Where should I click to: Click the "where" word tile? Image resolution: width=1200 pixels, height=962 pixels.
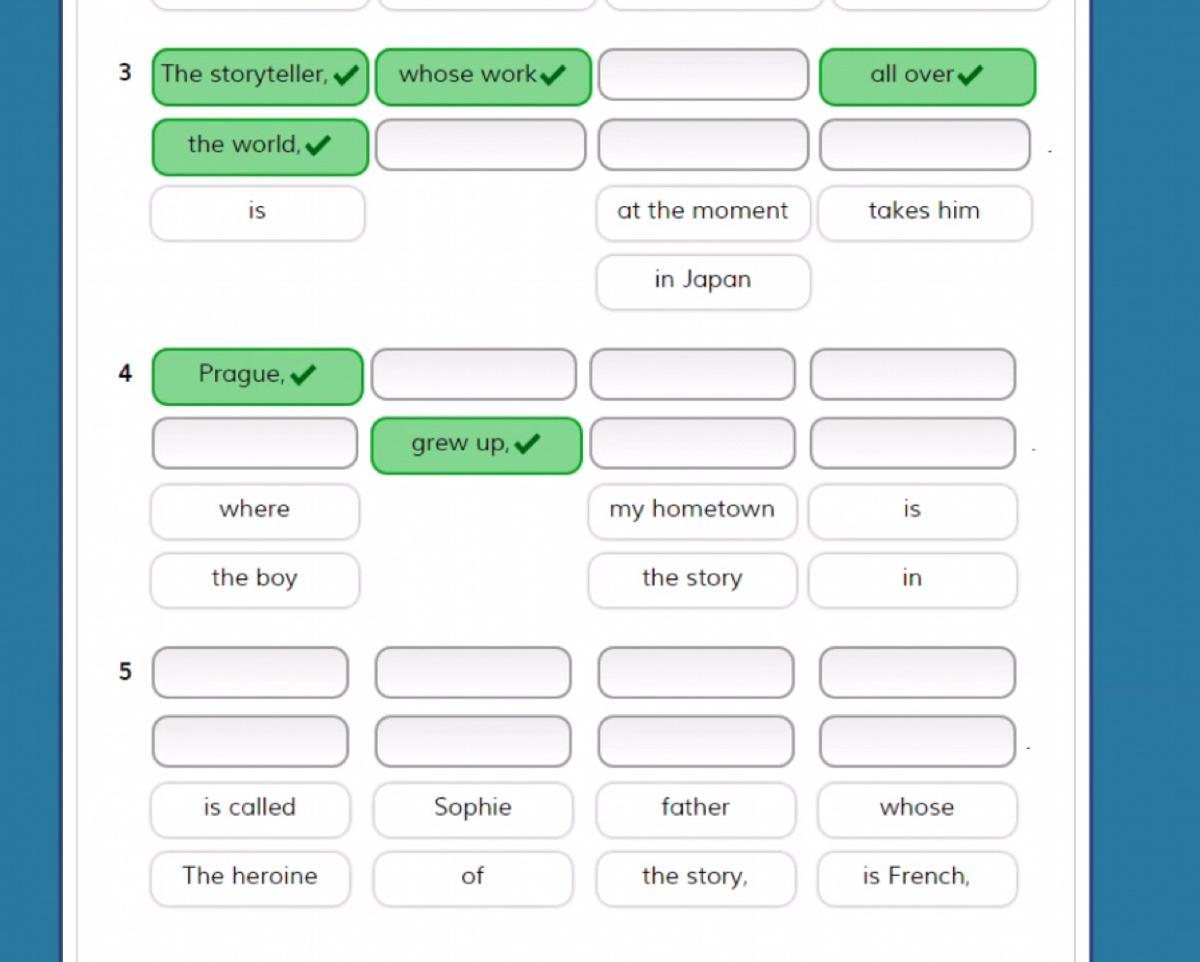point(254,510)
